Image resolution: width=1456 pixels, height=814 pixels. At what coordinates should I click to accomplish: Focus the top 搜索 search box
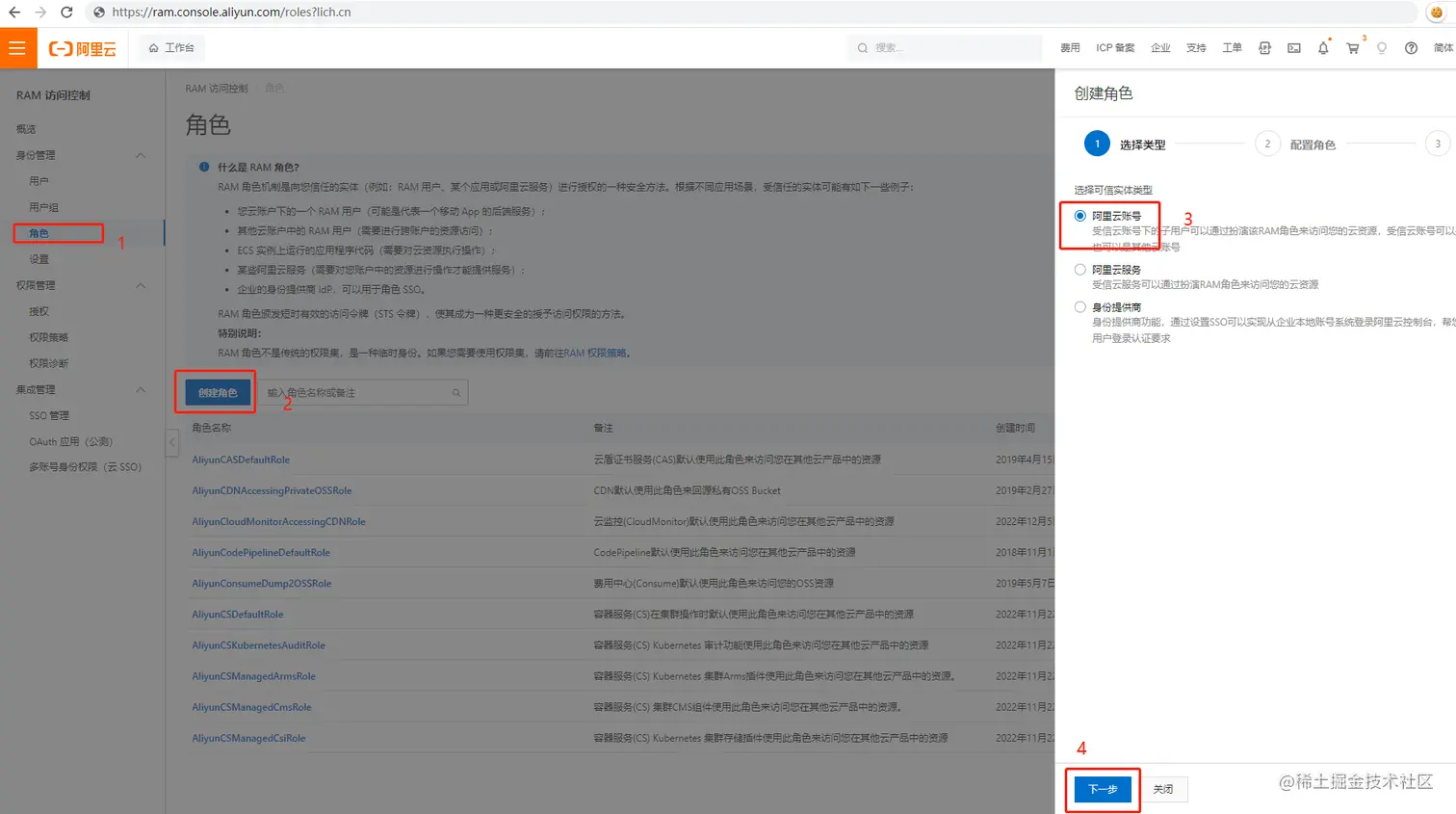coord(945,47)
